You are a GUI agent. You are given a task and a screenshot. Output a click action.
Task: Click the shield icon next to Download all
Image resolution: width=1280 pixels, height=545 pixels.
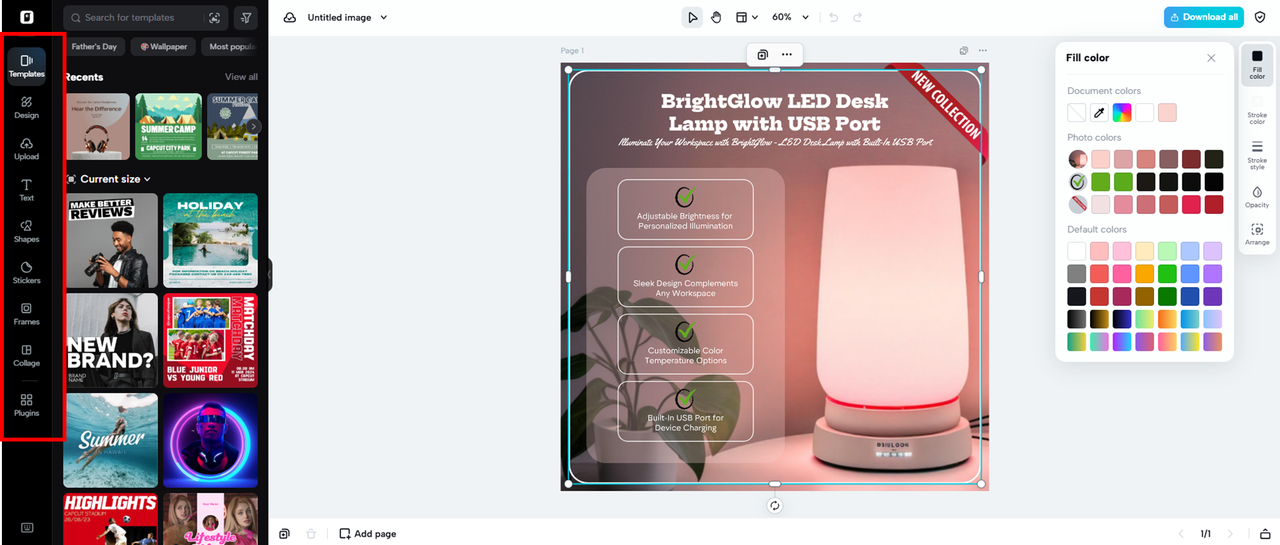[1260, 17]
